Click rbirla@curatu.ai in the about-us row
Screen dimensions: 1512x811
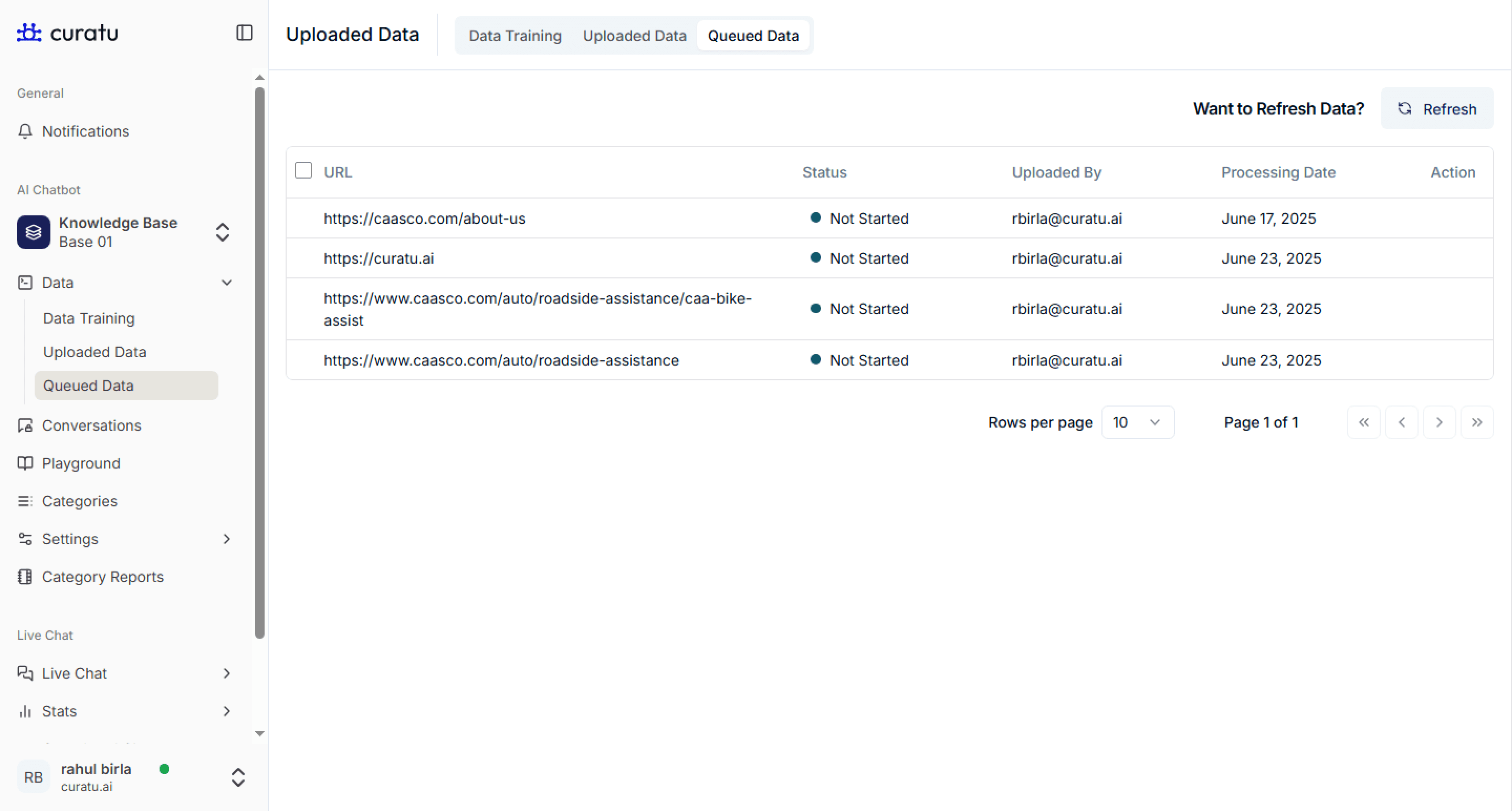[x=1066, y=219]
